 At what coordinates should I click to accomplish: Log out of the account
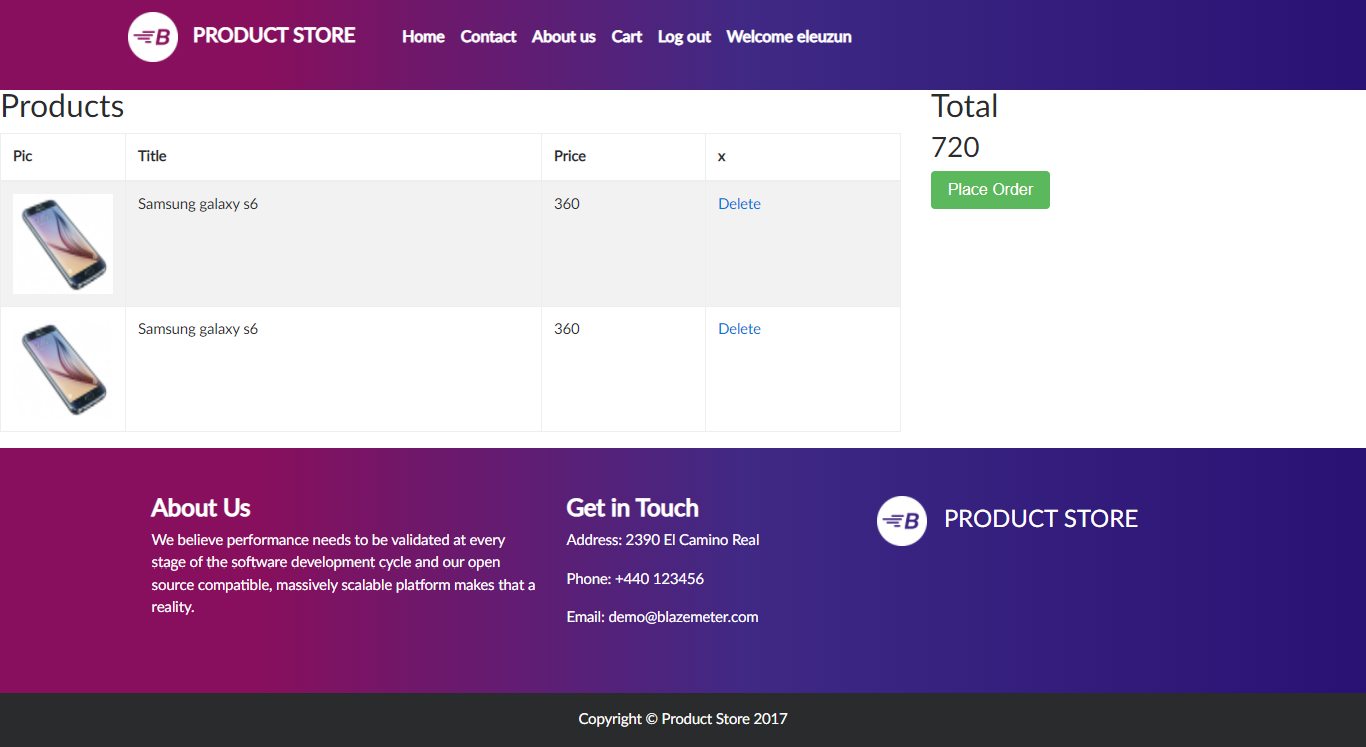click(x=684, y=37)
